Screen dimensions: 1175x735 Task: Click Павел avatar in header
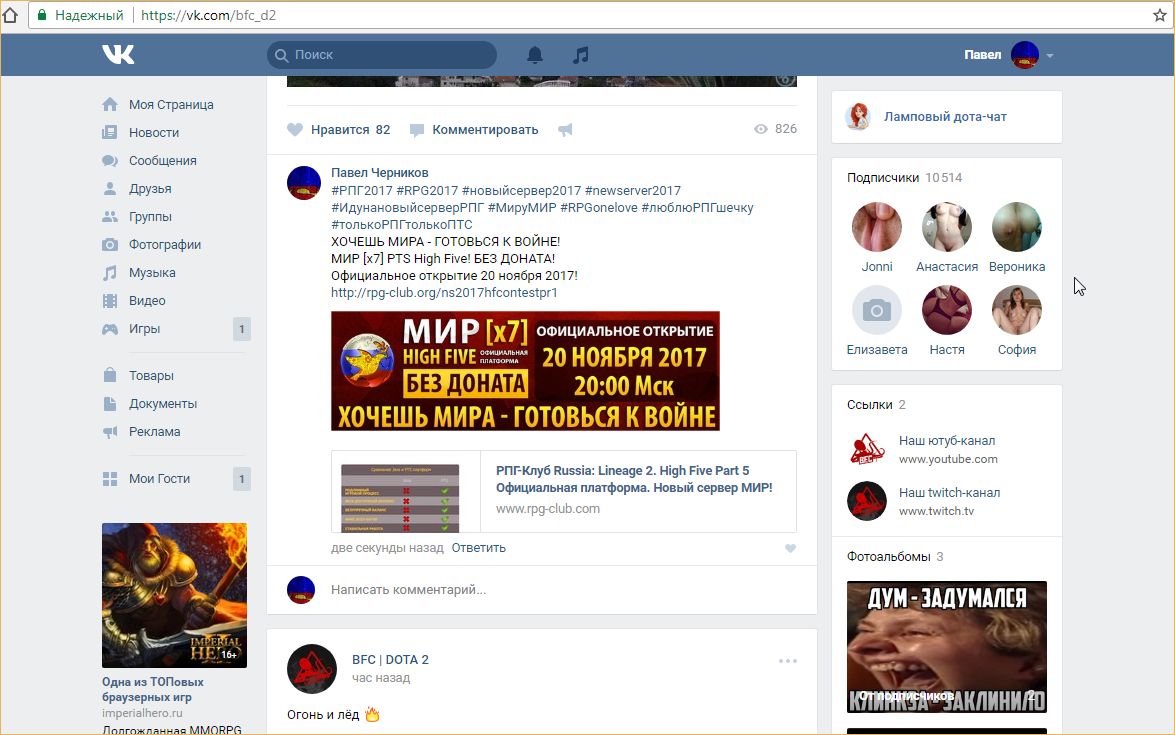1024,55
